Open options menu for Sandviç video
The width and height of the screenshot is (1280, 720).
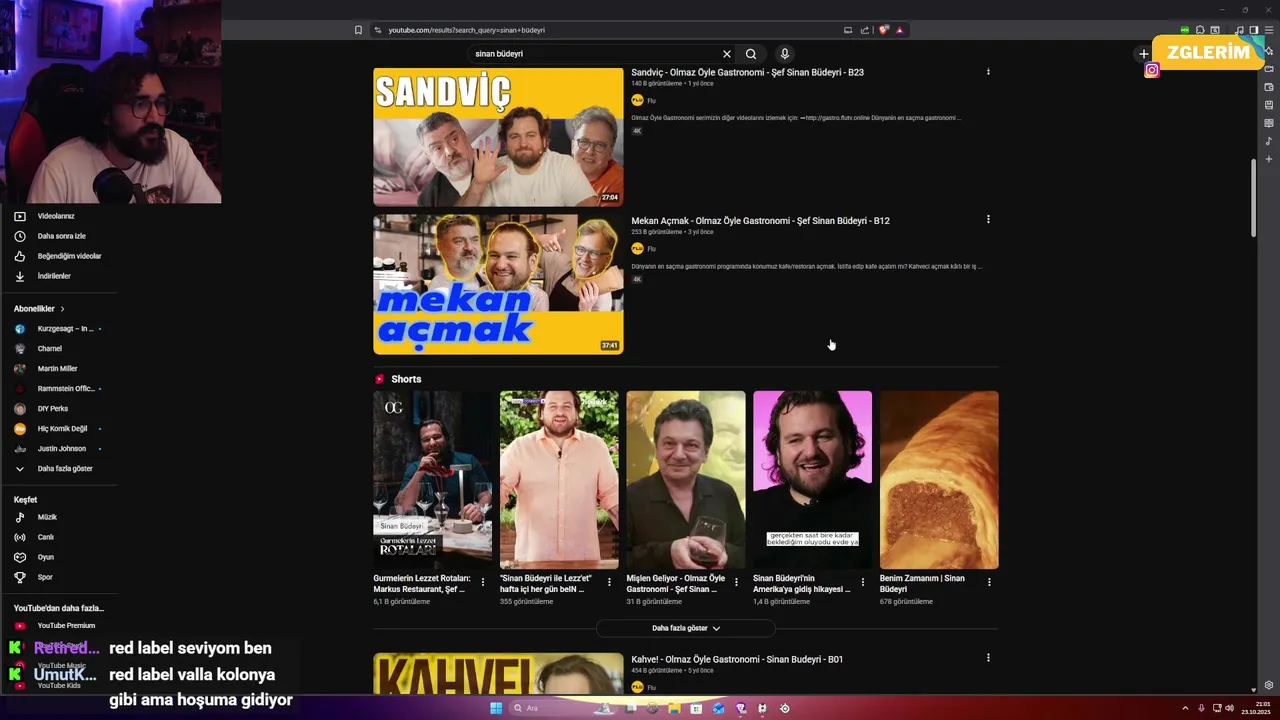pyautogui.click(x=988, y=72)
